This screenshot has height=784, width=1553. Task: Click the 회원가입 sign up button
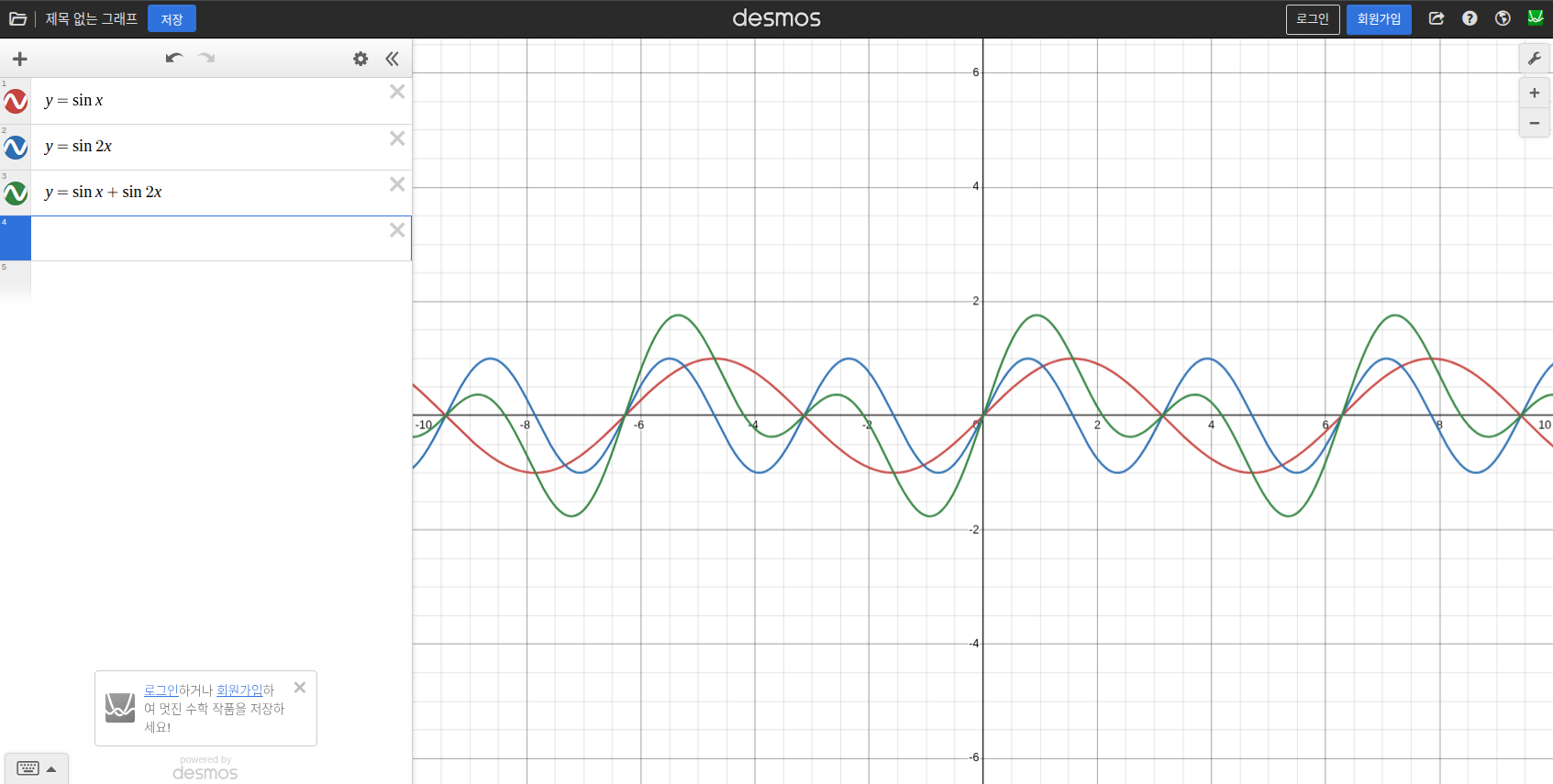[1379, 18]
